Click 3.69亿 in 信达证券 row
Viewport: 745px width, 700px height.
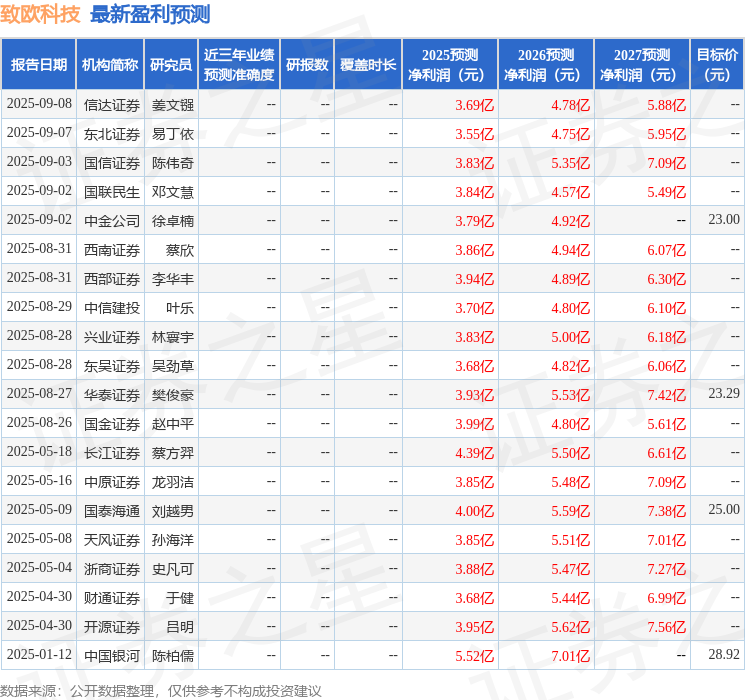475,105
